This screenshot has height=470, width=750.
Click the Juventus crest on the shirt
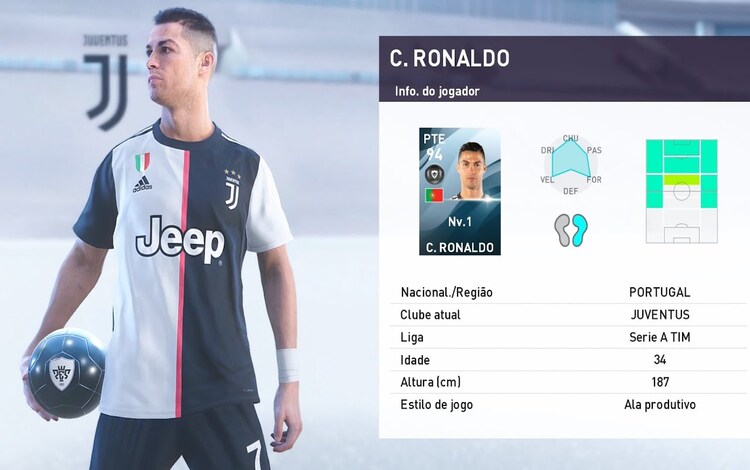[x=232, y=189]
